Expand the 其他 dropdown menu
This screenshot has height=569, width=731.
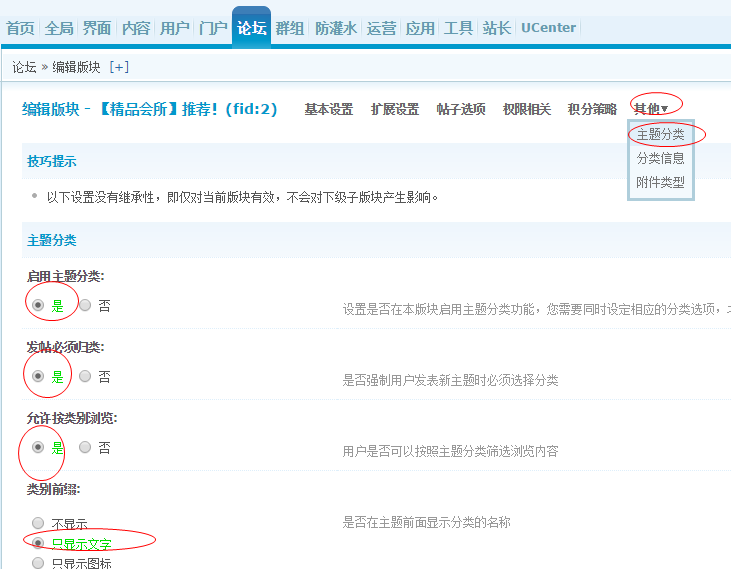coord(651,109)
